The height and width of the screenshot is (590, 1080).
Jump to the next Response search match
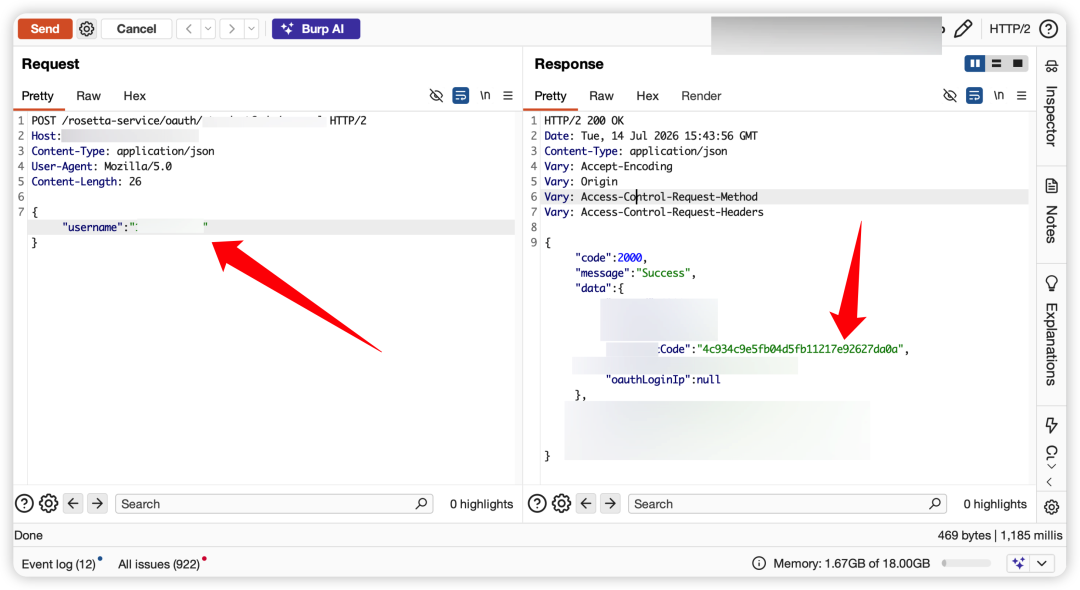[610, 504]
